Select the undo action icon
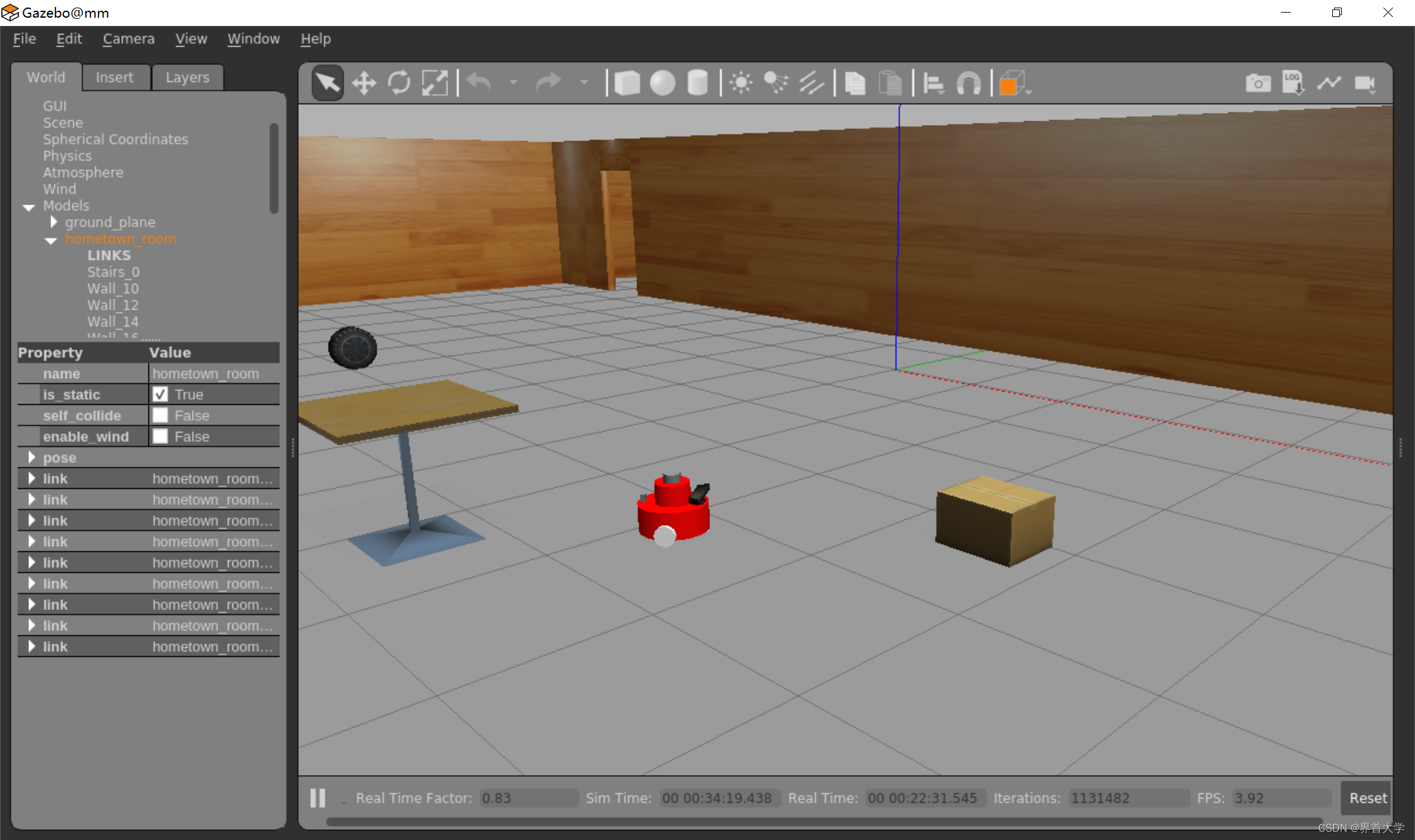 pos(478,82)
